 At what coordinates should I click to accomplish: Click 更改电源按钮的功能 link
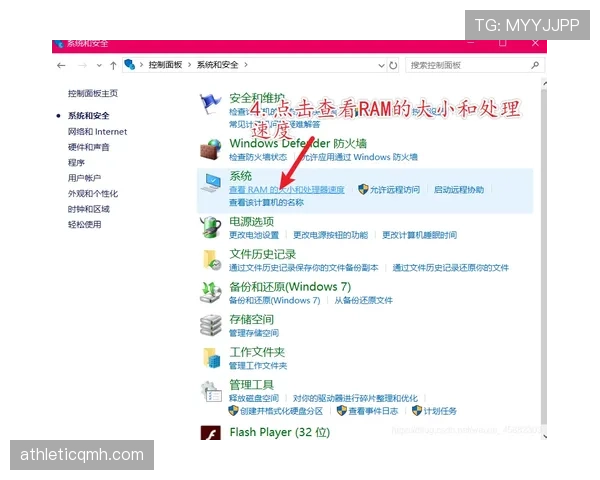click(x=330, y=235)
